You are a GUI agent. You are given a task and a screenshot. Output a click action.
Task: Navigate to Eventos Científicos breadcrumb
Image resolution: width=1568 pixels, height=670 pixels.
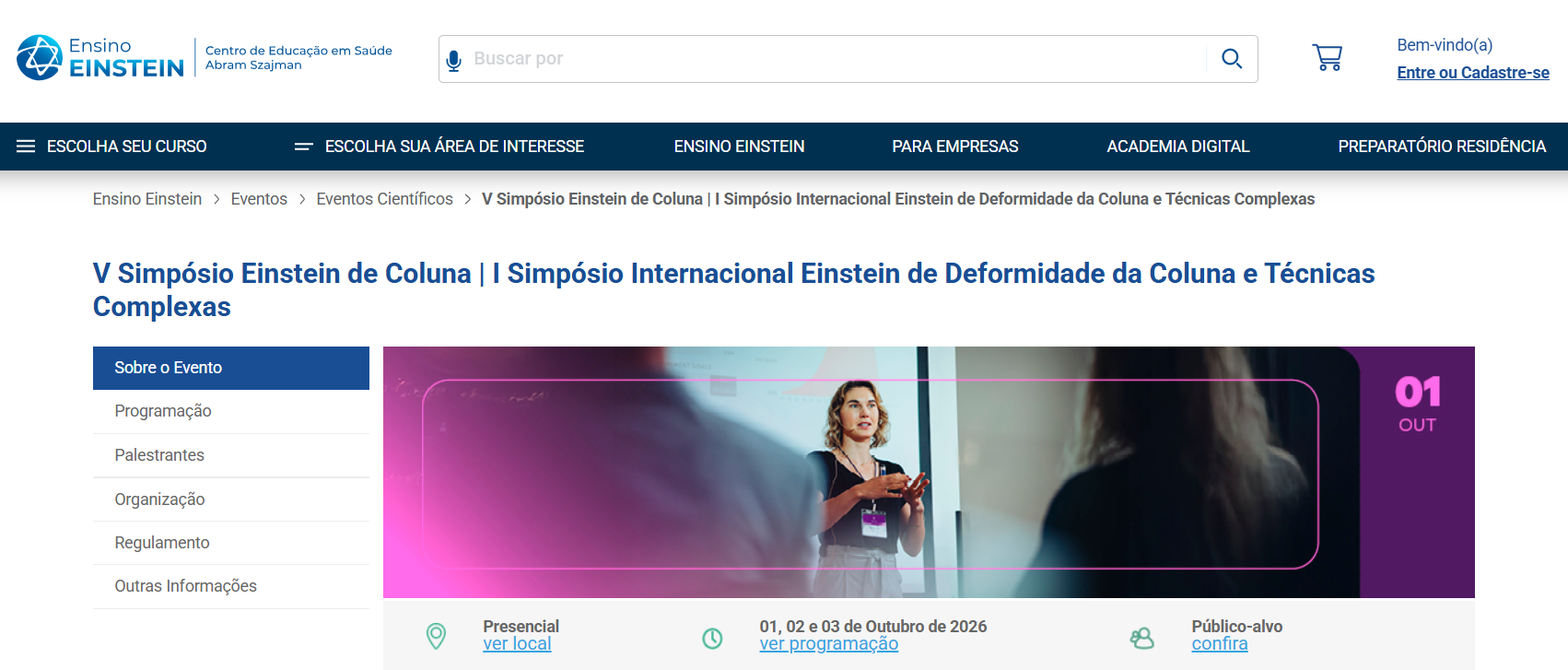click(x=384, y=199)
